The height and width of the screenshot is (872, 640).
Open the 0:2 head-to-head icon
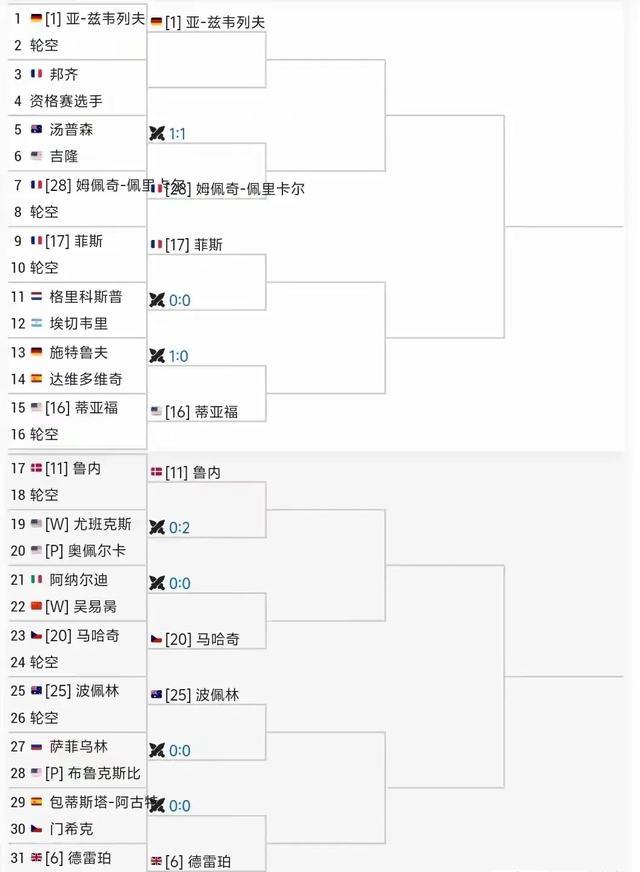[157, 528]
